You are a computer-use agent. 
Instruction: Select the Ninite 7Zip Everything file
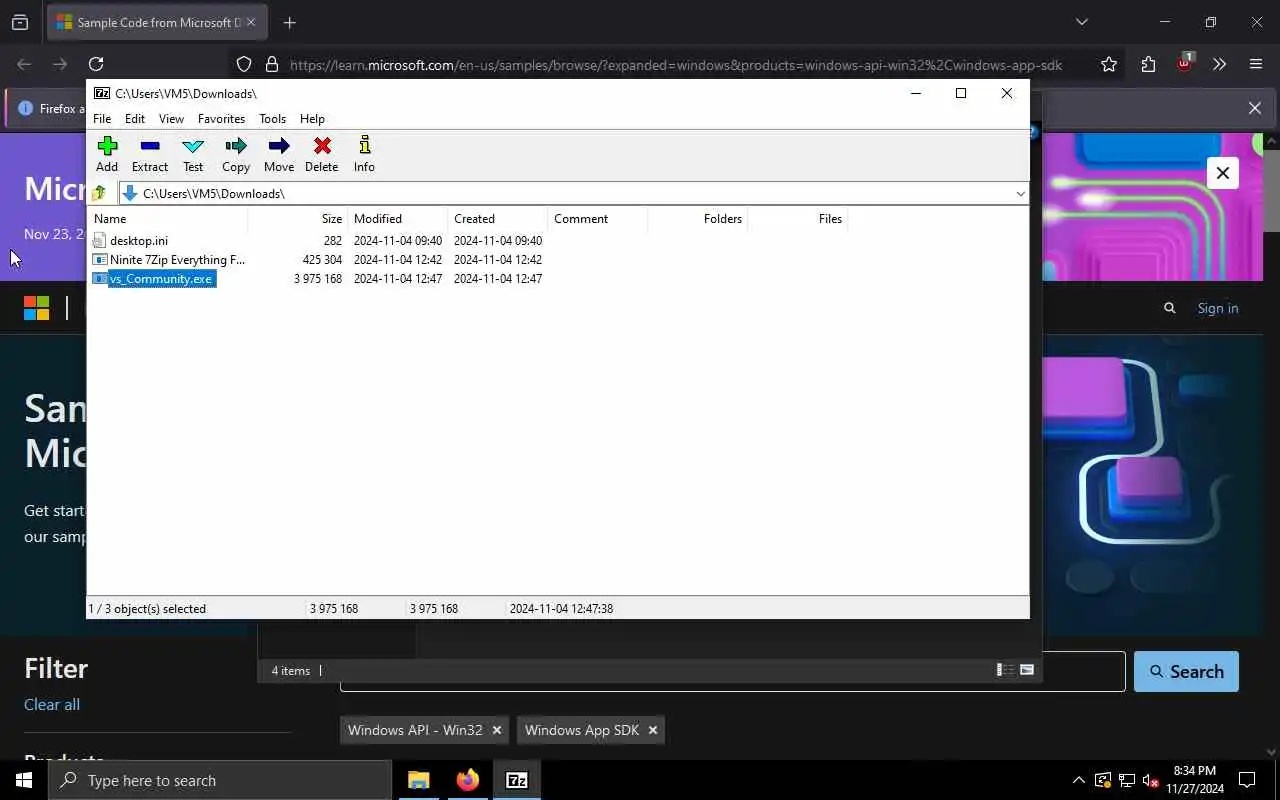pos(177,260)
